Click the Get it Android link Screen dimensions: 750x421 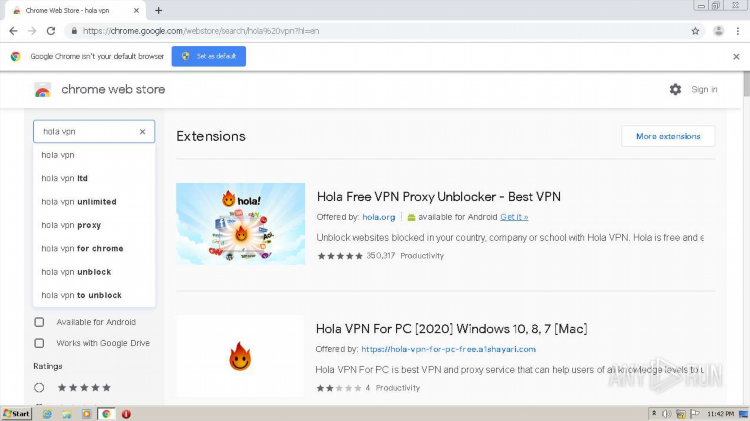[x=514, y=217]
